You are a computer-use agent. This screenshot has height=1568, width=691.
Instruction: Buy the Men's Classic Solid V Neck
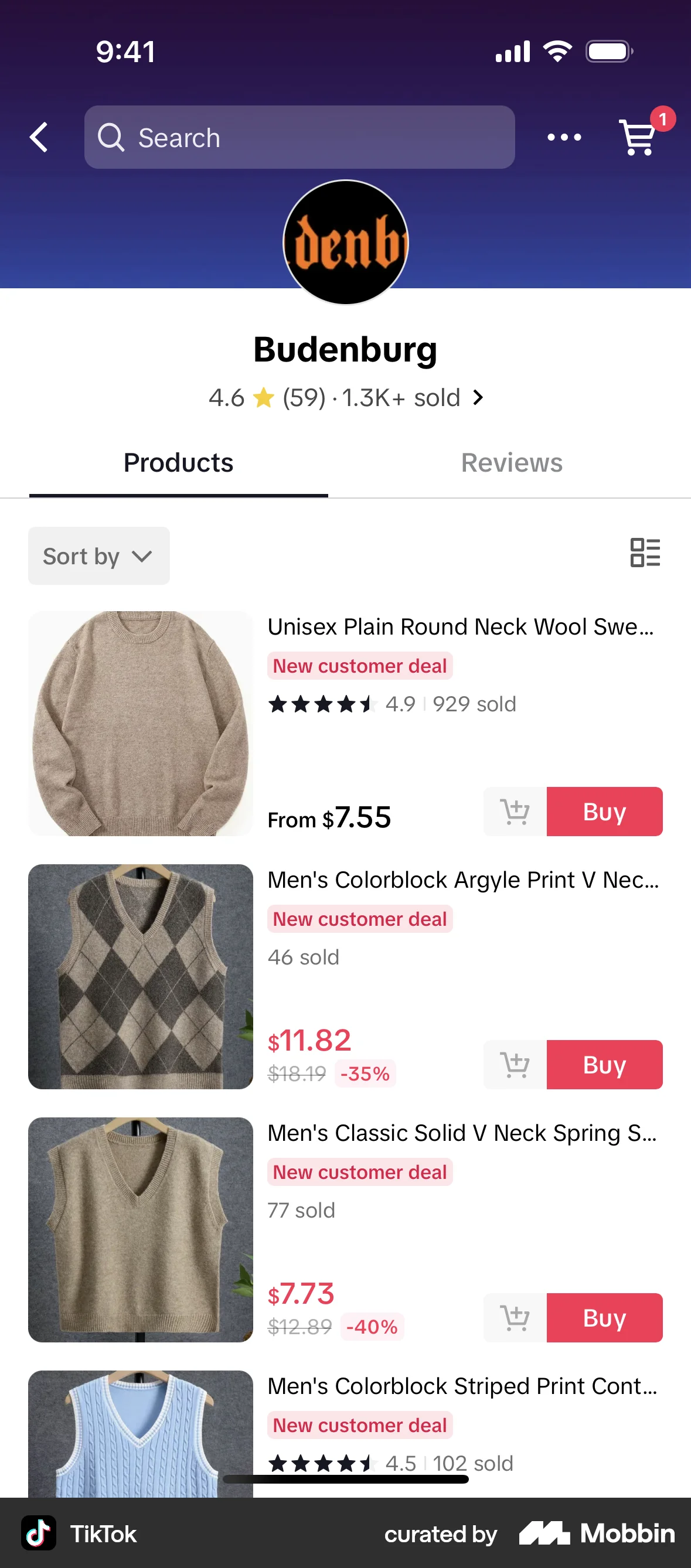pyautogui.click(x=604, y=1318)
